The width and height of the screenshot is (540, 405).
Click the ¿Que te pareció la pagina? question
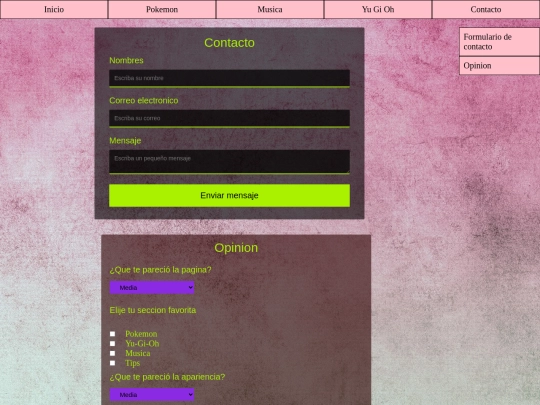point(160,270)
